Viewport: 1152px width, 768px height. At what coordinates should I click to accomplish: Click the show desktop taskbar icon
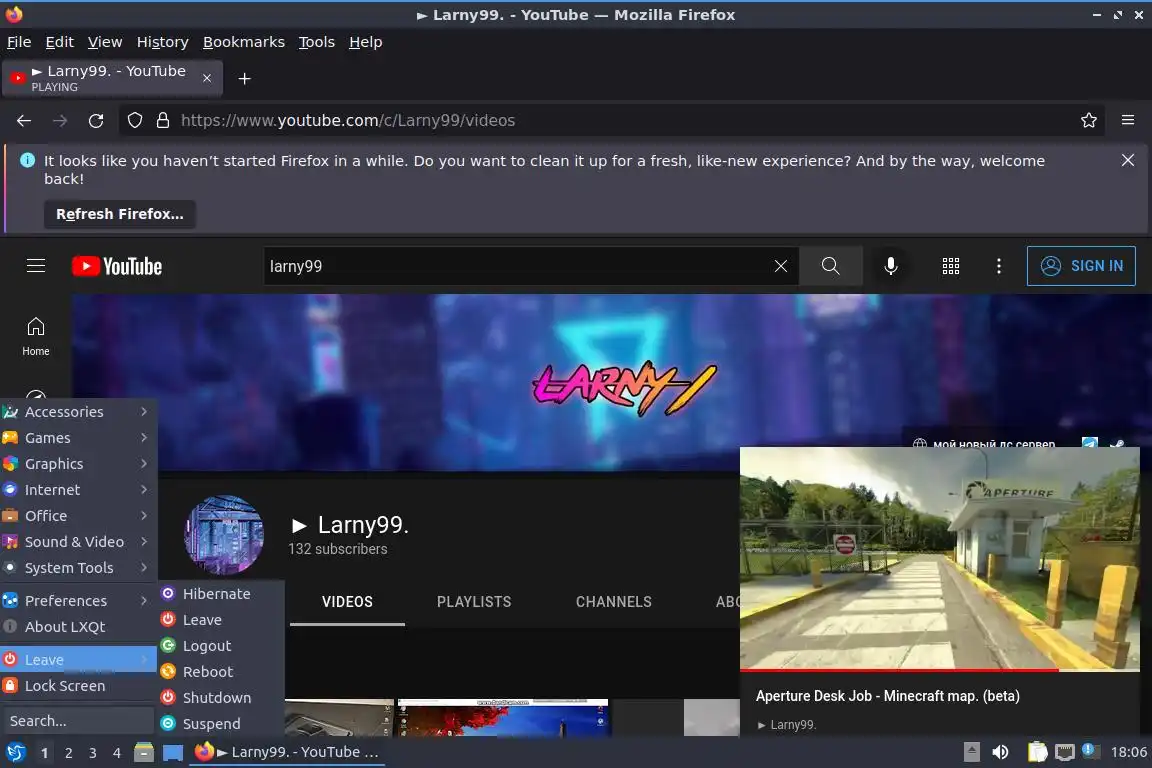pyautogui.click(x=173, y=753)
